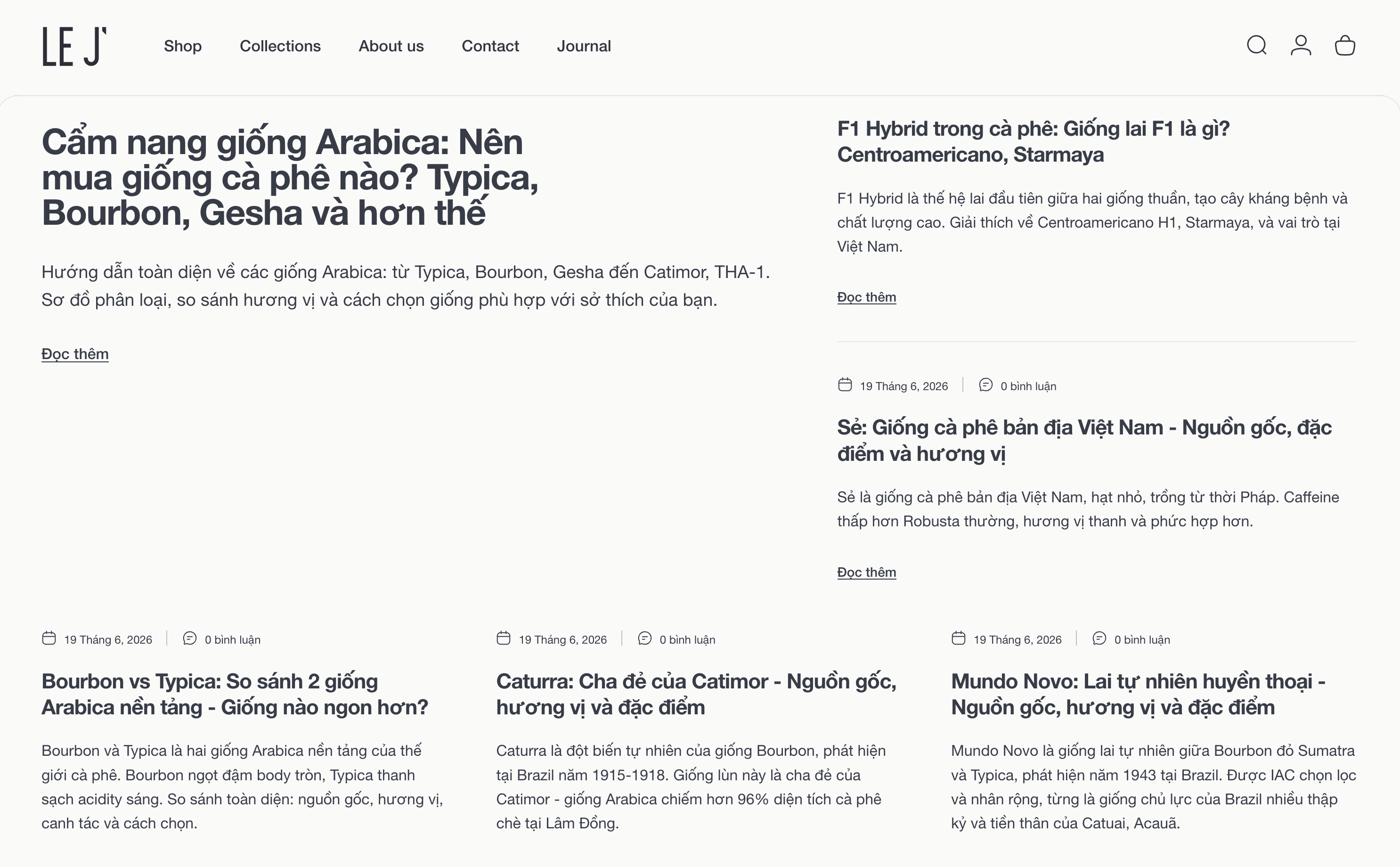Click comment icon above Caturra article
This screenshot has height=867, width=1400.
(644, 638)
